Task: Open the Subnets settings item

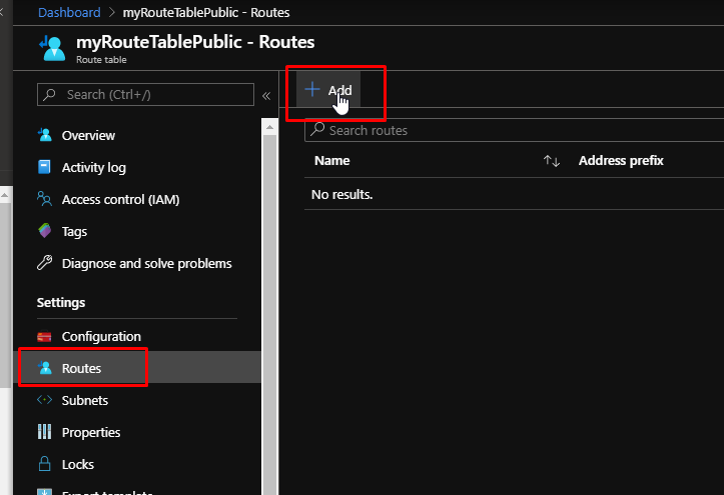Action: [85, 400]
